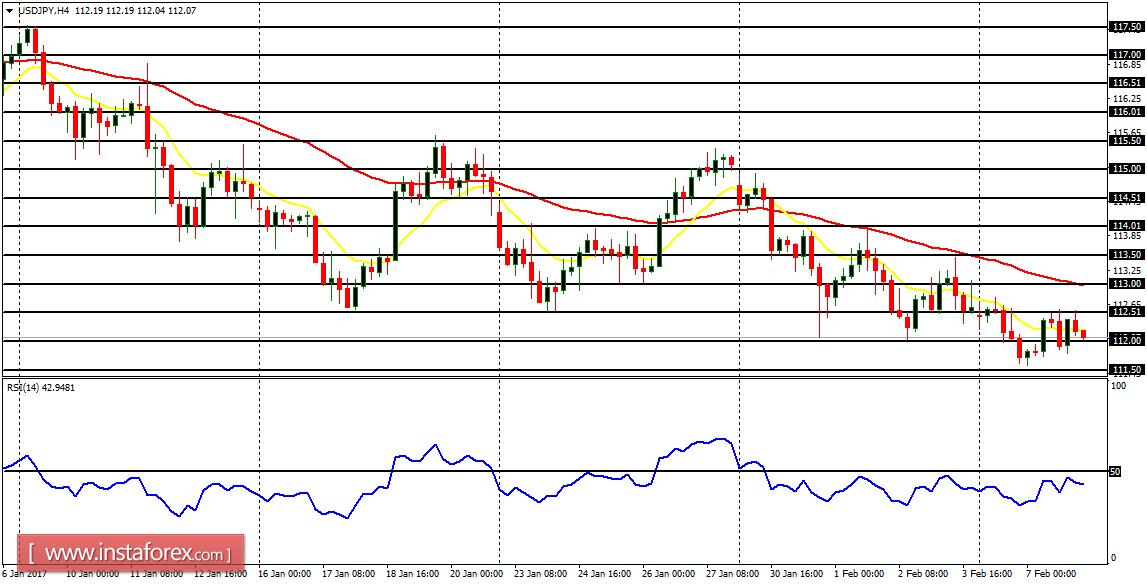Click the 115.00 price level label
Screen dimensions: 1147x585
point(1127,170)
